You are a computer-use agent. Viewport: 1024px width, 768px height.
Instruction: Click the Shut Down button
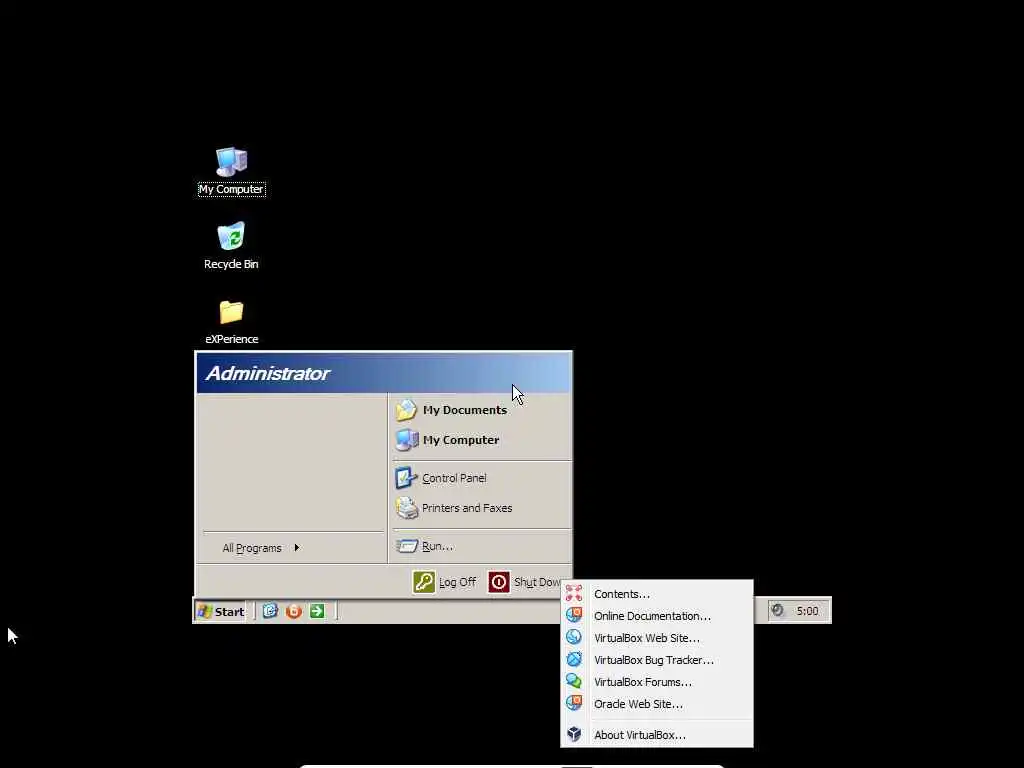click(525, 582)
